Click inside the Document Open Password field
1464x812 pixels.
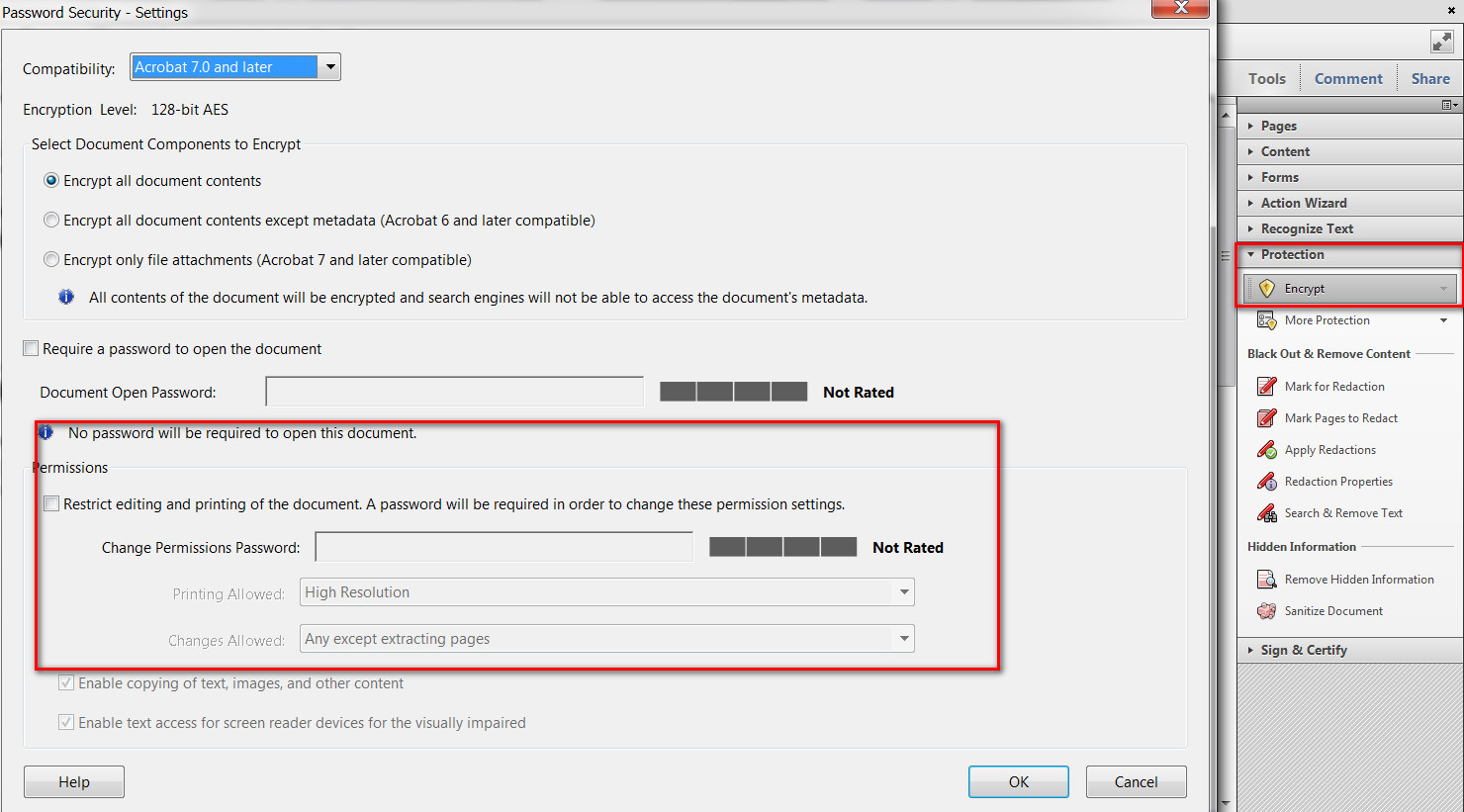click(x=454, y=393)
